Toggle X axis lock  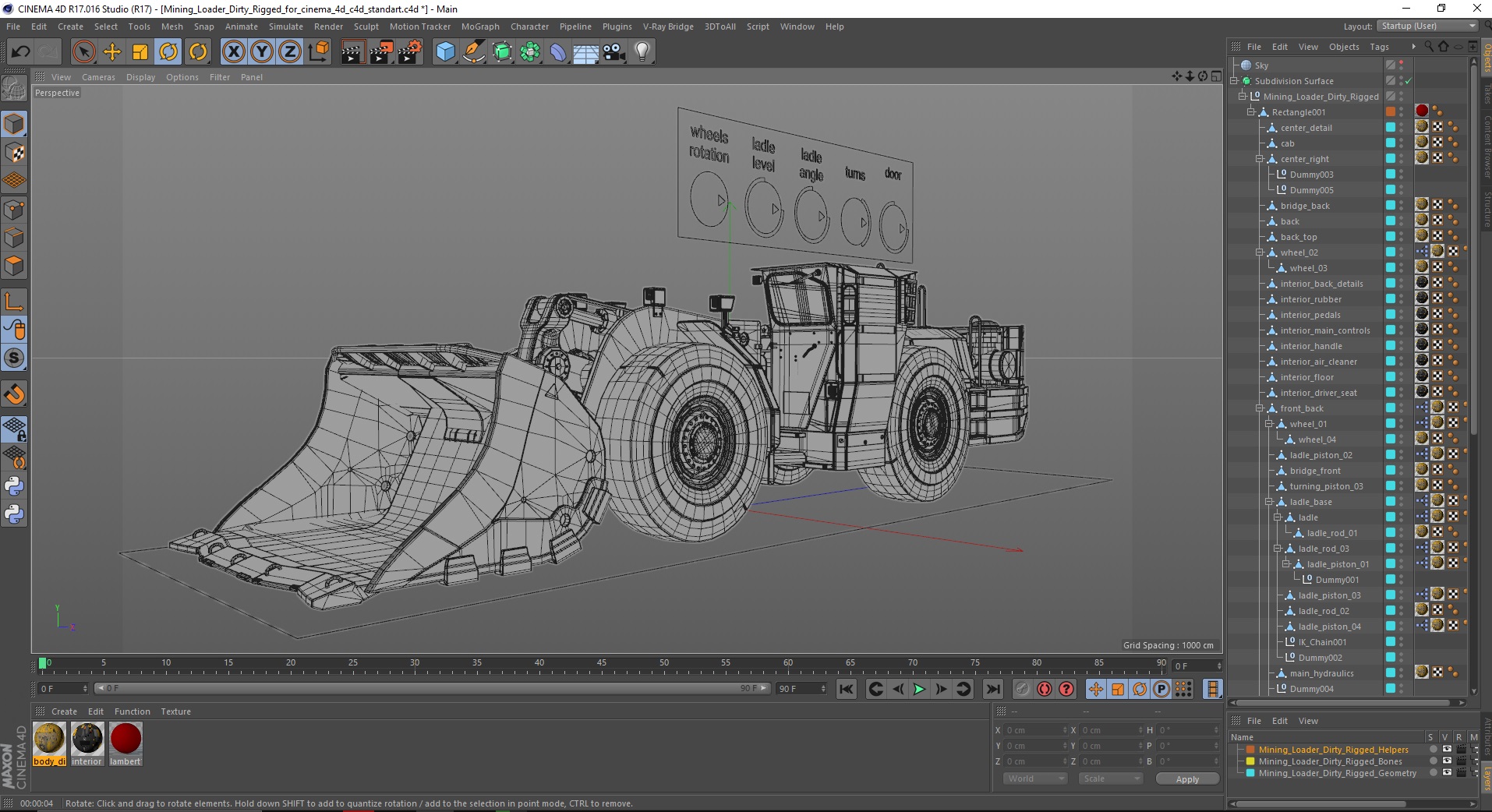[233, 52]
